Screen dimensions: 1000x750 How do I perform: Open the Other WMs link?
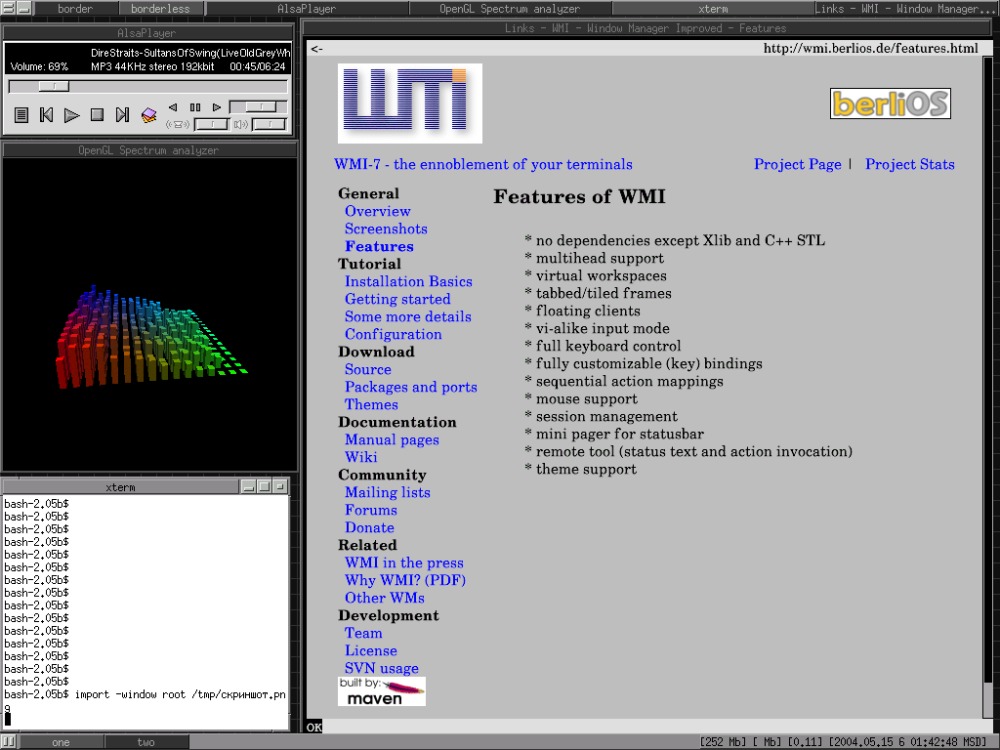pyautogui.click(x=385, y=598)
